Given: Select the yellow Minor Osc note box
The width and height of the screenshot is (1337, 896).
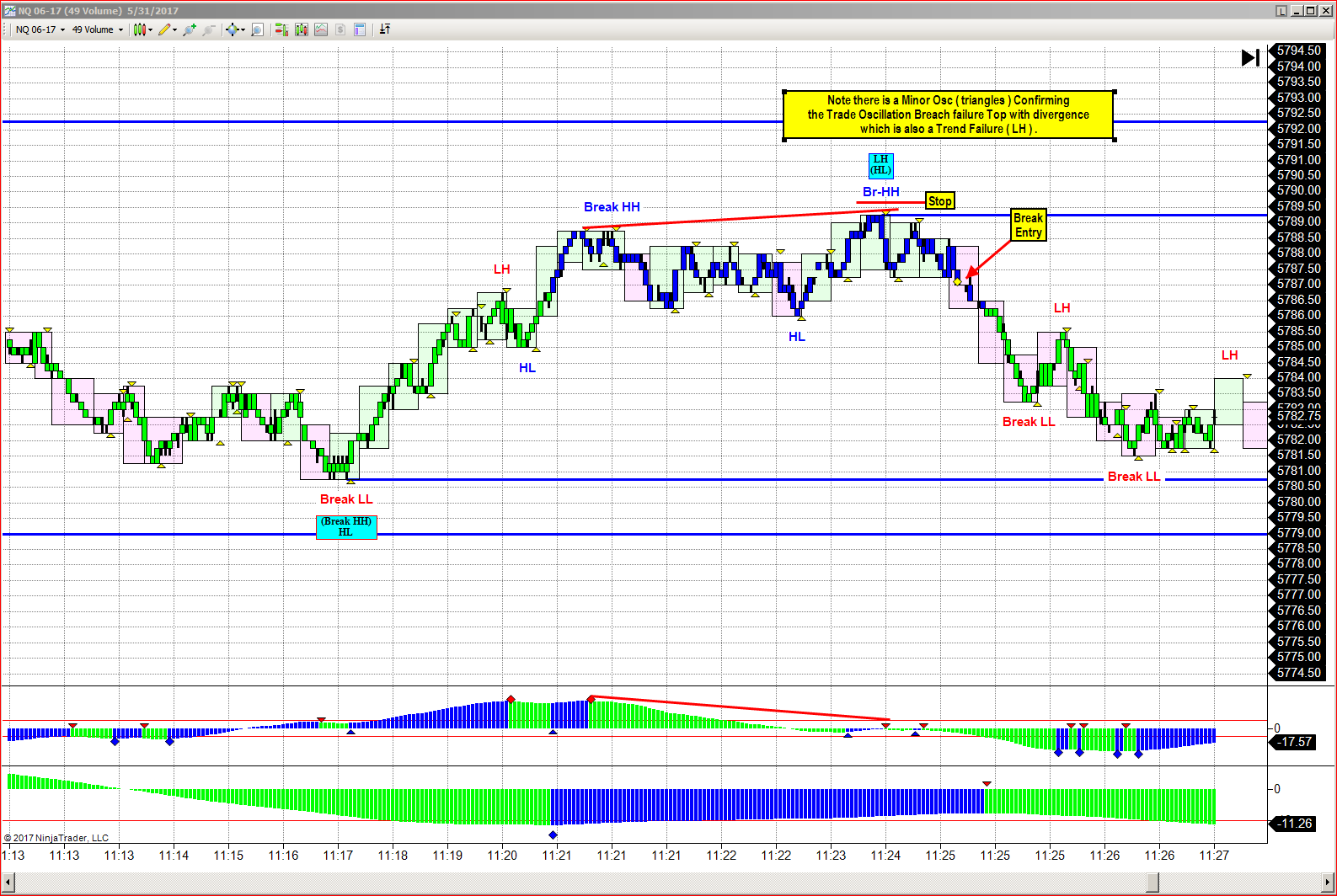Looking at the screenshot, I should click(949, 115).
